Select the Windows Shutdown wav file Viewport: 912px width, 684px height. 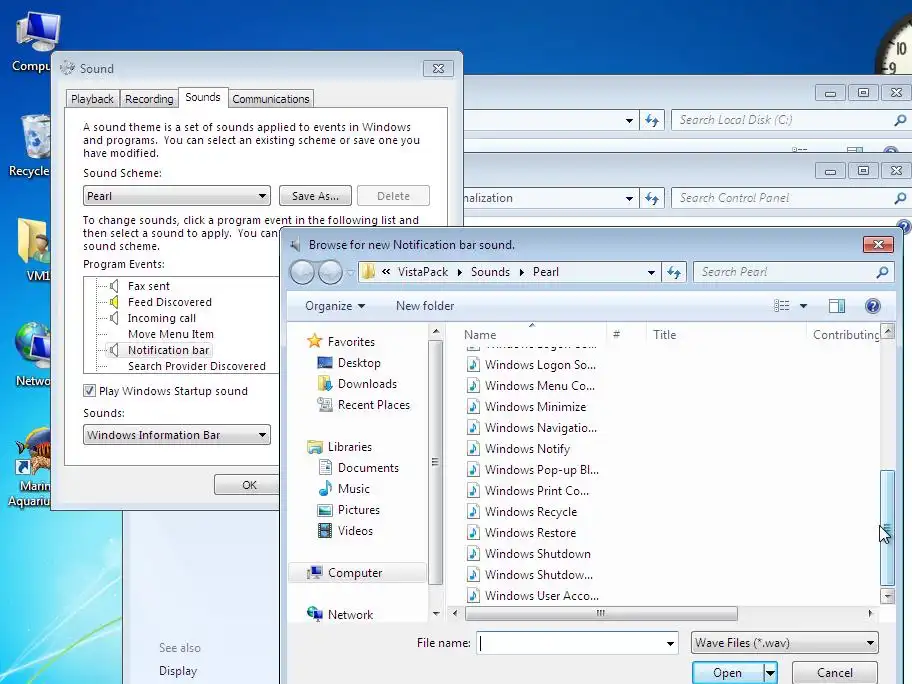(529, 554)
